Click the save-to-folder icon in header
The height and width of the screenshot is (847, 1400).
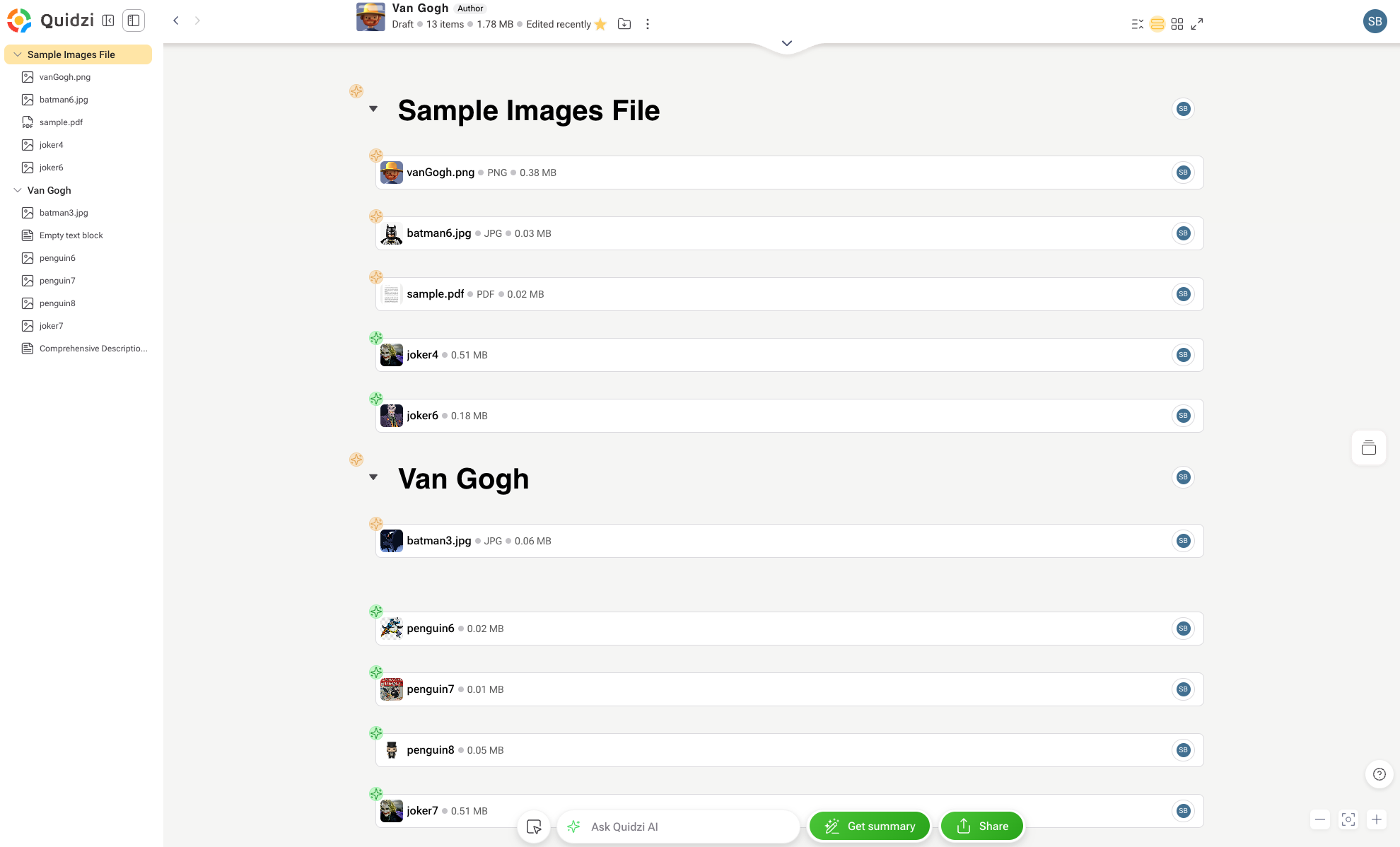pos(624,24)
